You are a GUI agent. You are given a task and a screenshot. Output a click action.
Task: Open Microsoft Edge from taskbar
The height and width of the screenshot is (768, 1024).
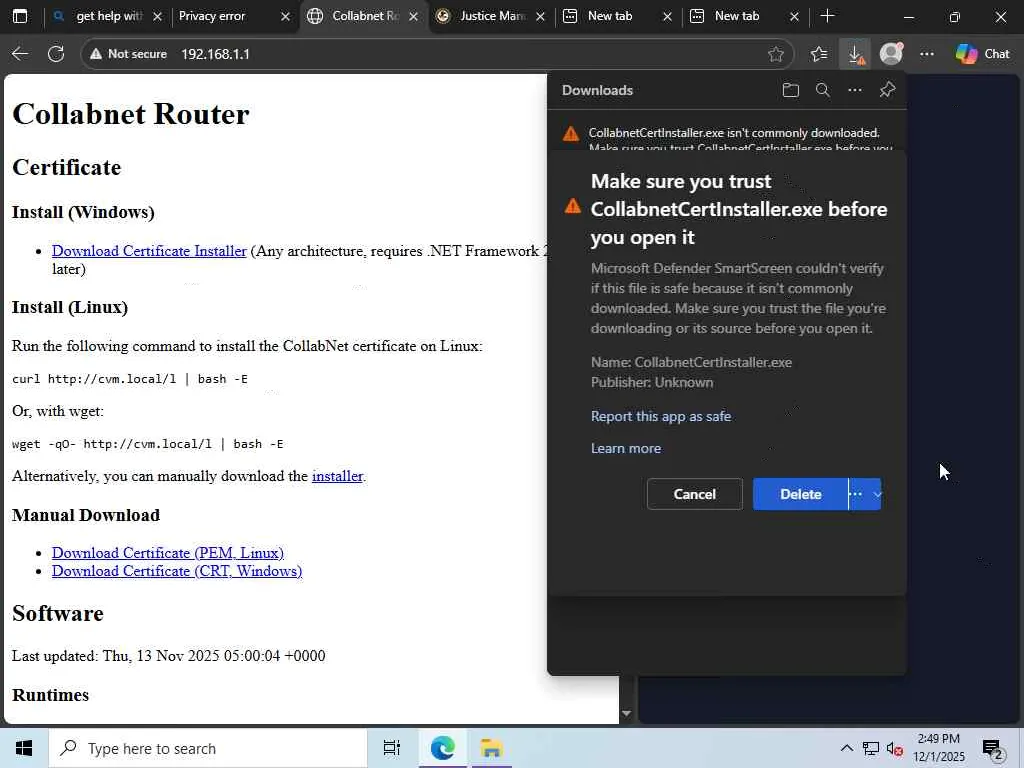(x=442, y=748)
